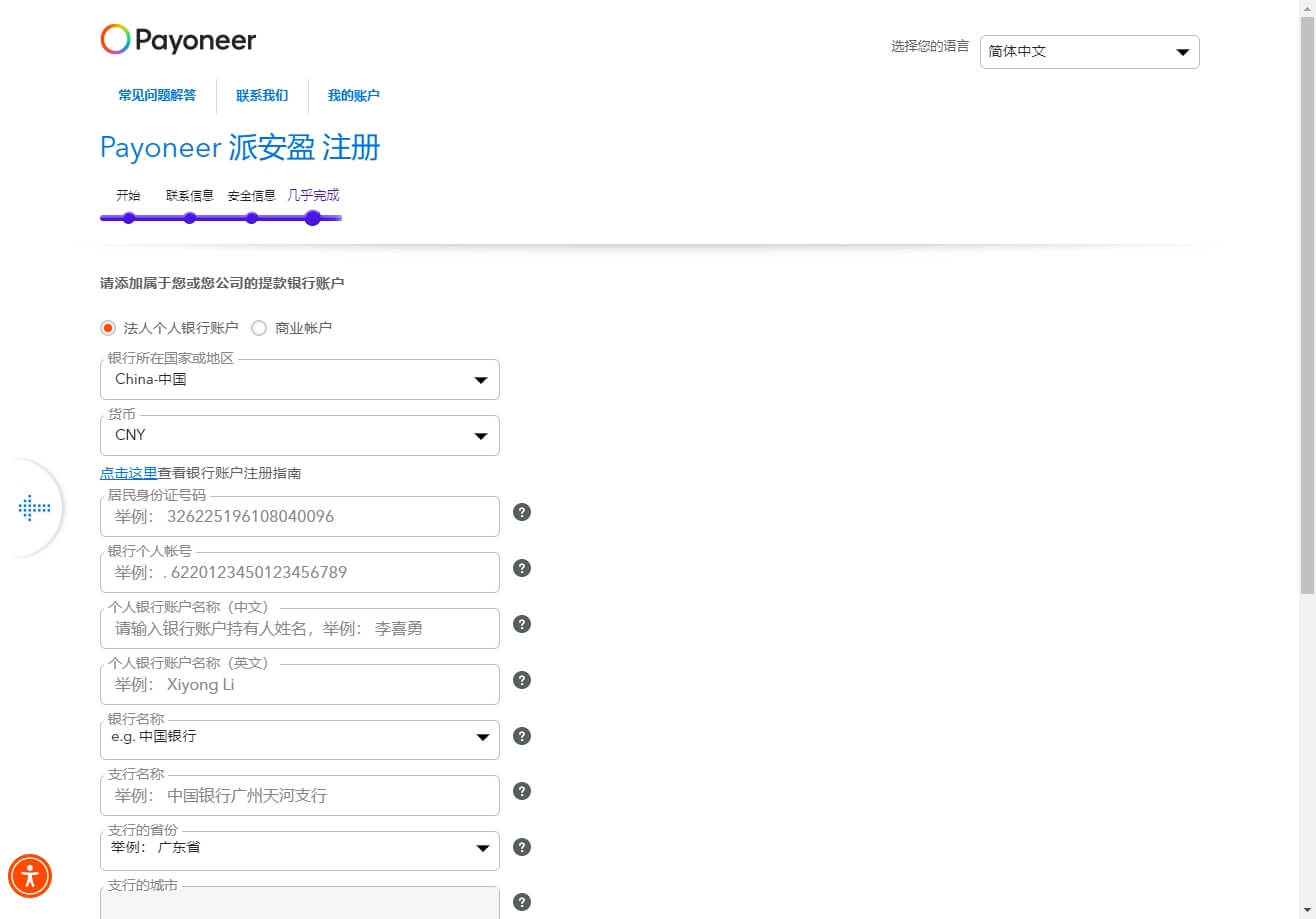Show help for 银行个人帐号 field
Viewport: 1316px width, 919px height.
click(x=522, y=568)
